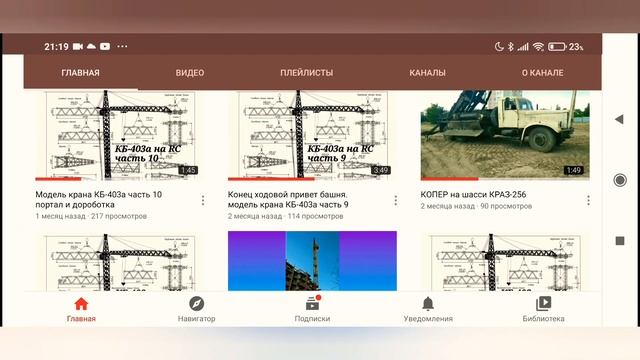Open the ГЛАВНАЯ channel tab

(80, 73)
